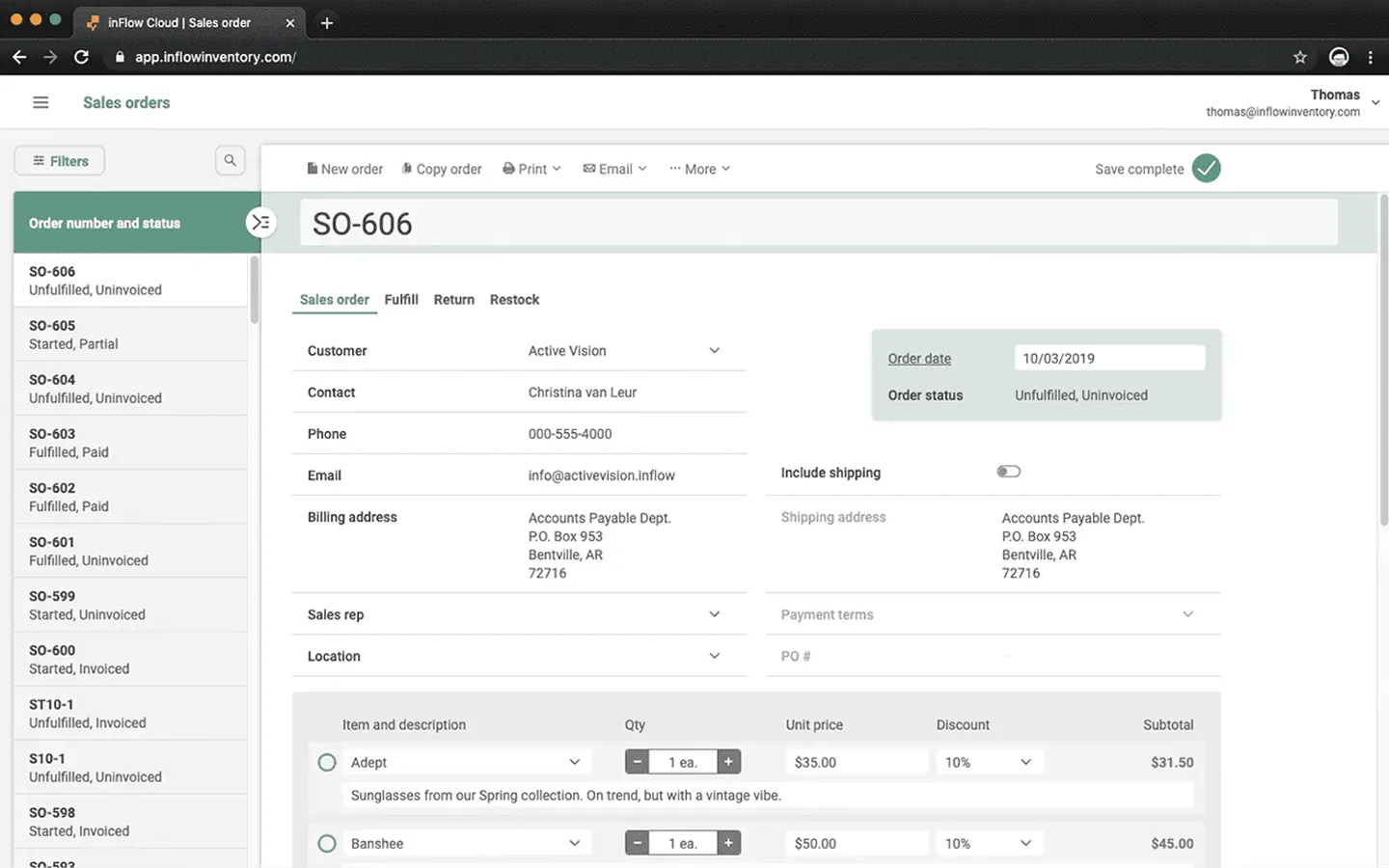Screen dimensions: 1389x868
Task: Click the phone number 000-555-4000
Action: (570, 434)
